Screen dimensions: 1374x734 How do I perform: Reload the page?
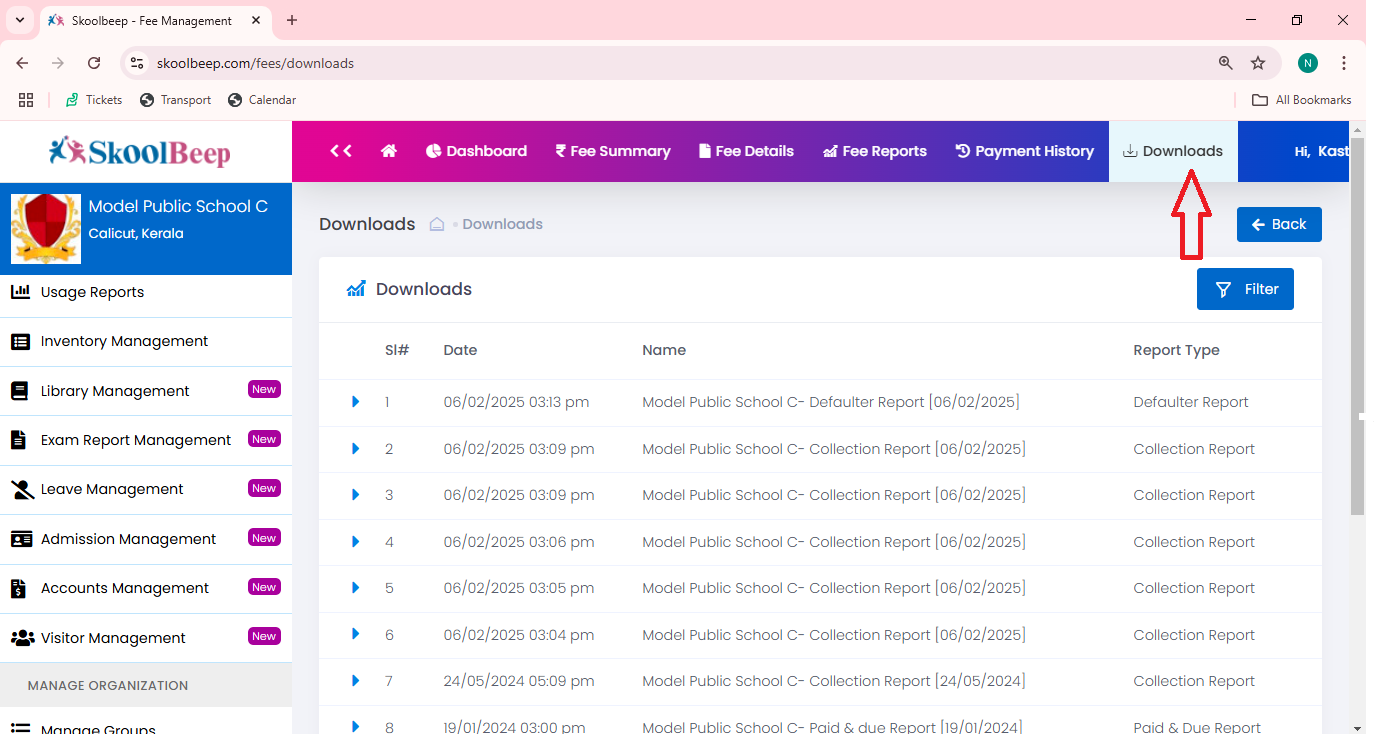coord(94,63)
